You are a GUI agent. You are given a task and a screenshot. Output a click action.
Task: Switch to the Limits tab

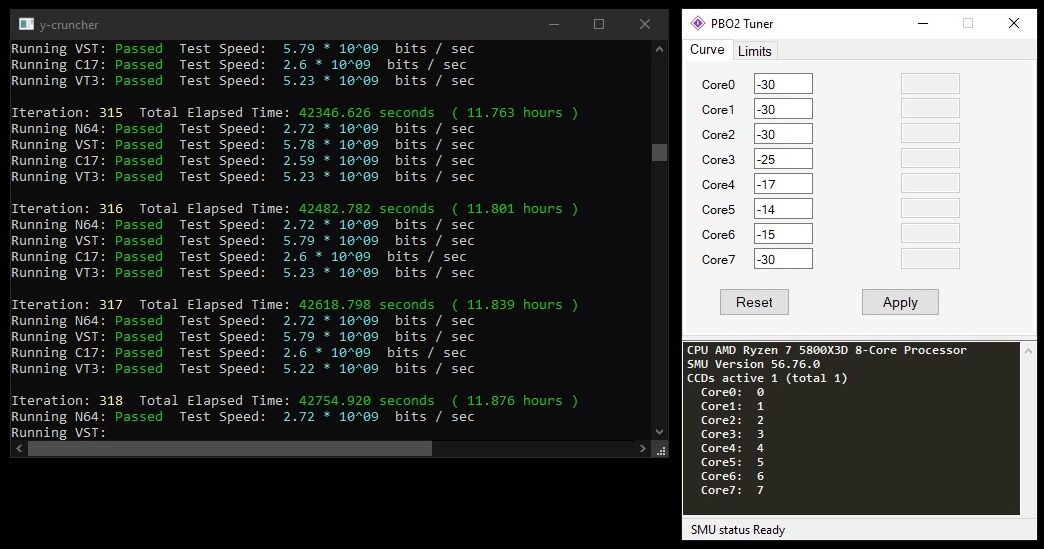754,51
